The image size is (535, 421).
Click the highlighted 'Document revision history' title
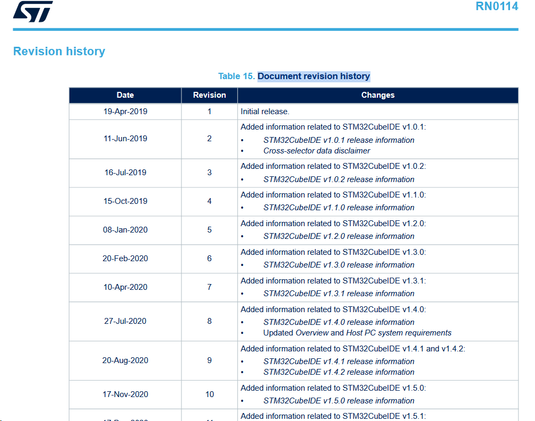coord(314,76)
